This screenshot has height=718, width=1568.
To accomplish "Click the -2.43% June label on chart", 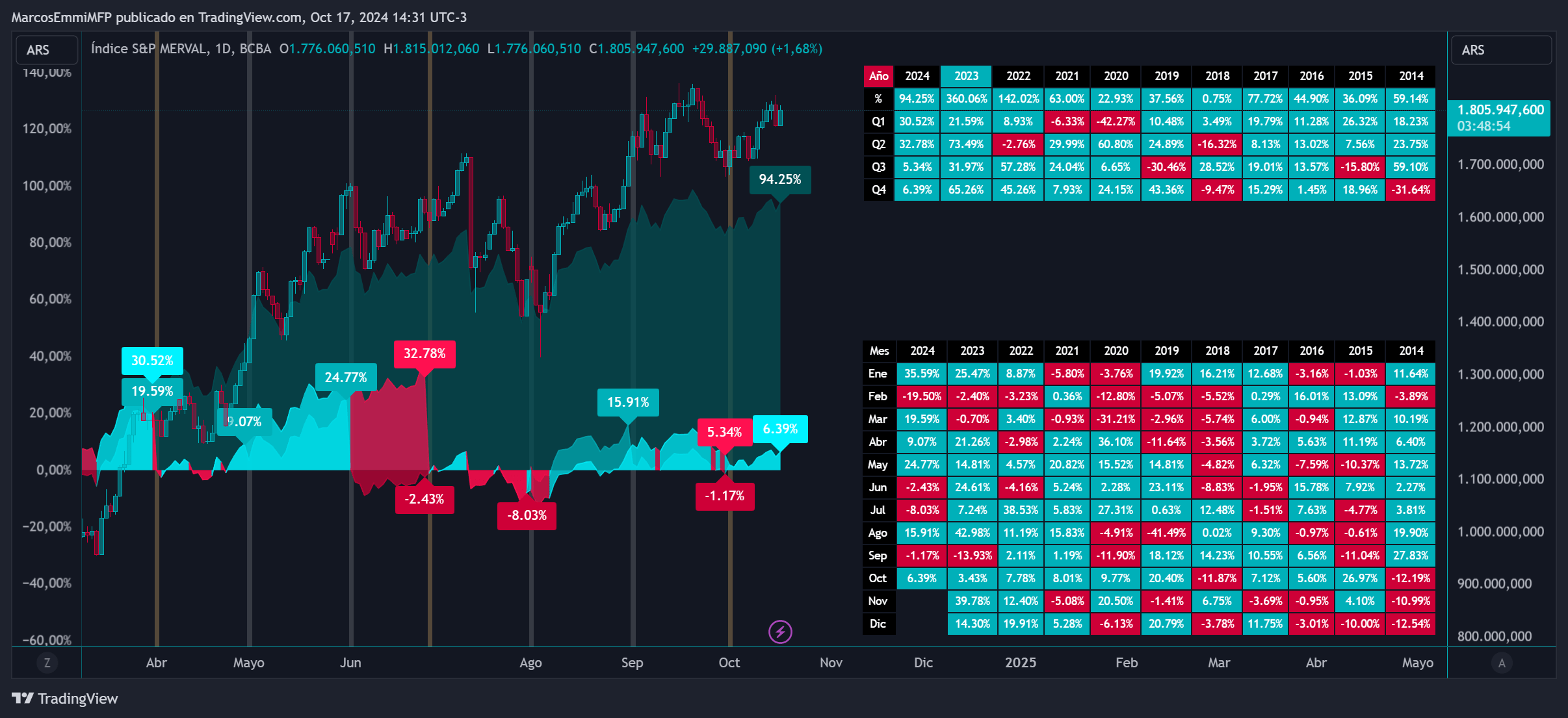I will click(425, 499).
